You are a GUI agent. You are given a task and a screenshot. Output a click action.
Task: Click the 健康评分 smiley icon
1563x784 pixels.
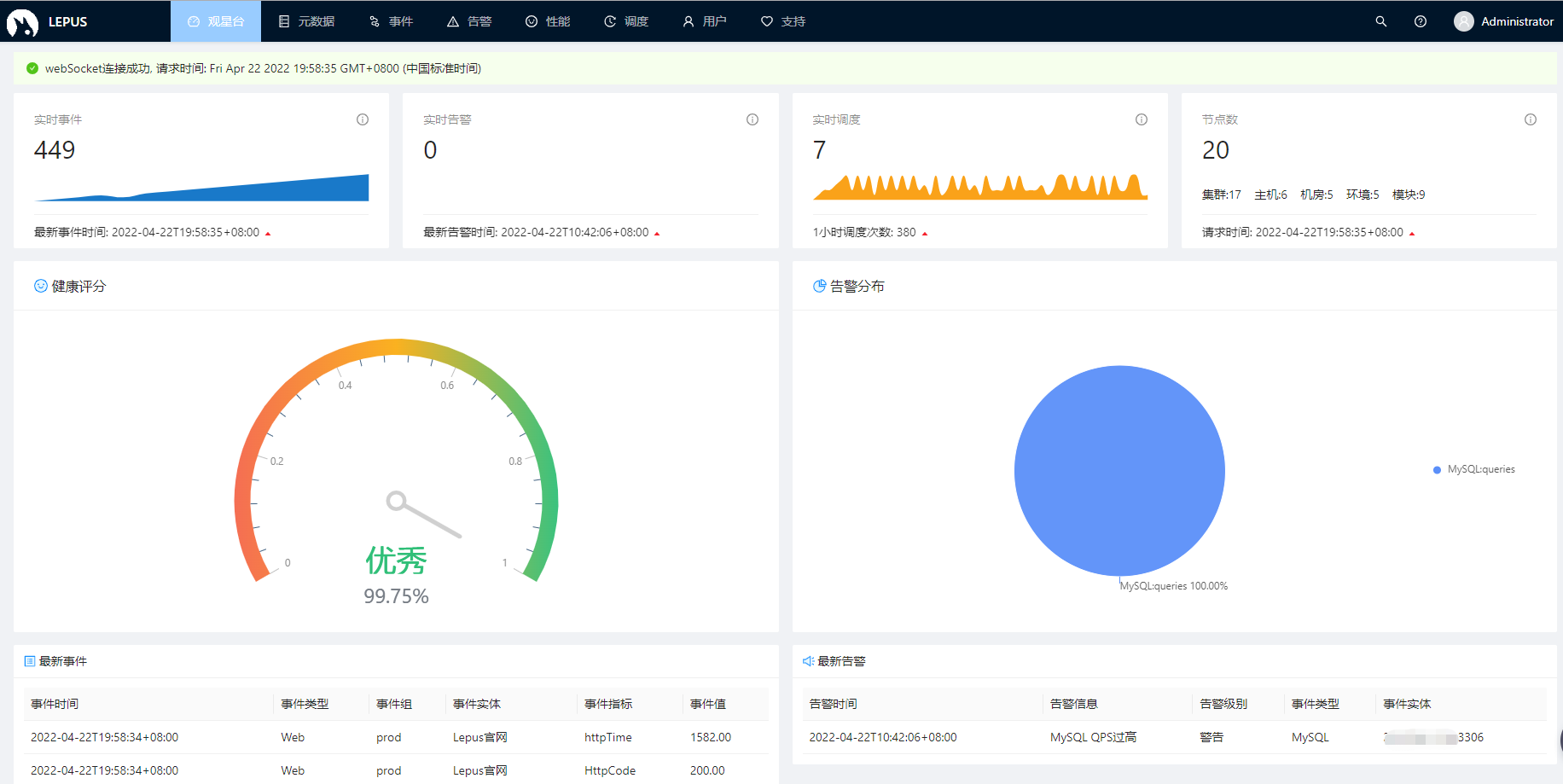pyautogui.click(x=40, y=286)
